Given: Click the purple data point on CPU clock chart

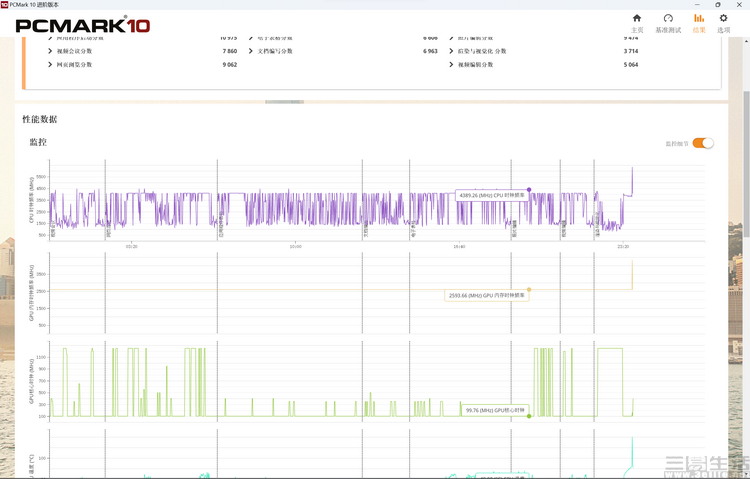Looking at the screenshot, I should click(529, 190).
